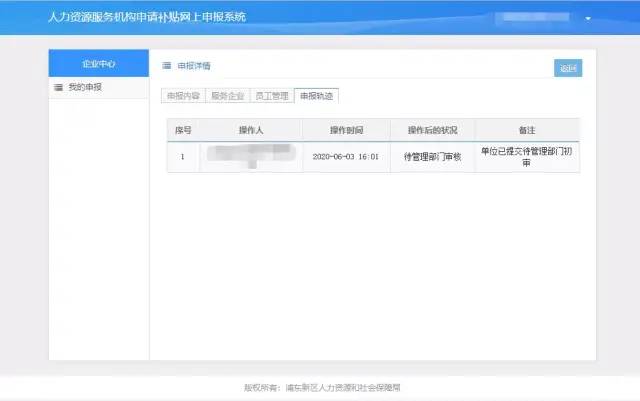
Task: Click the 操作后的状况 column header
Action: 431,130
